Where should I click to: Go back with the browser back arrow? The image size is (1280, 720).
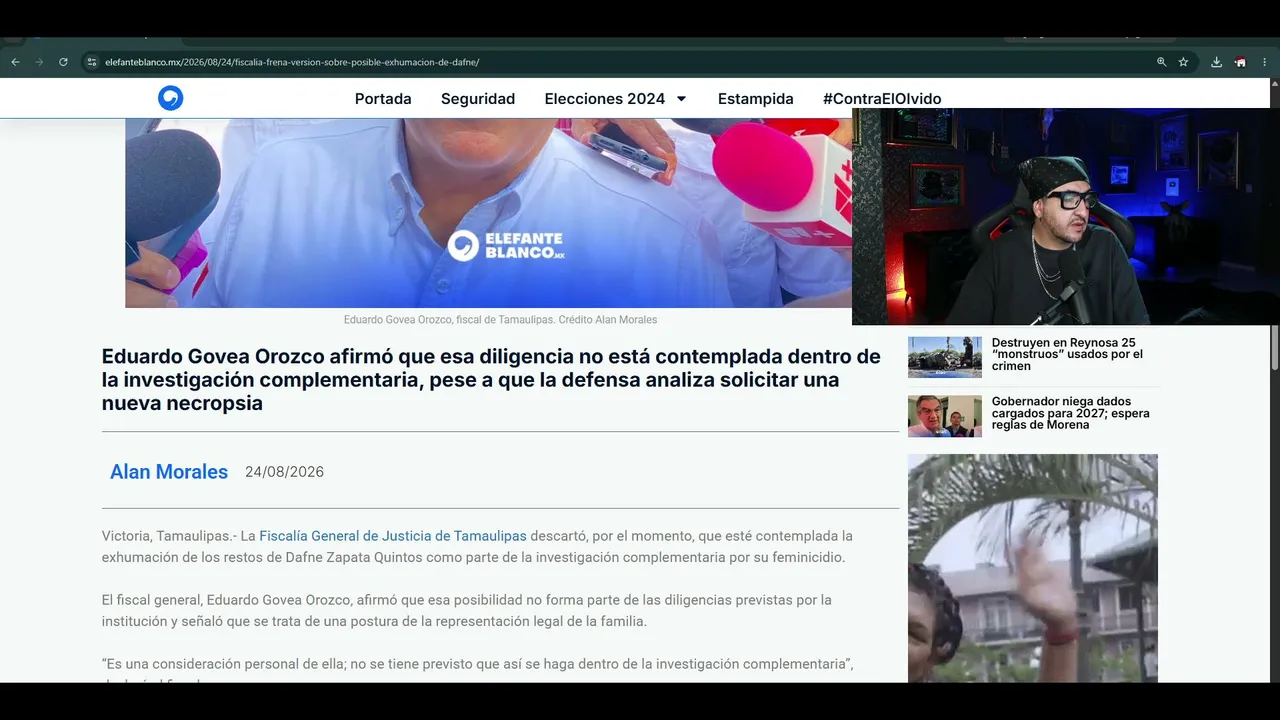15,62
